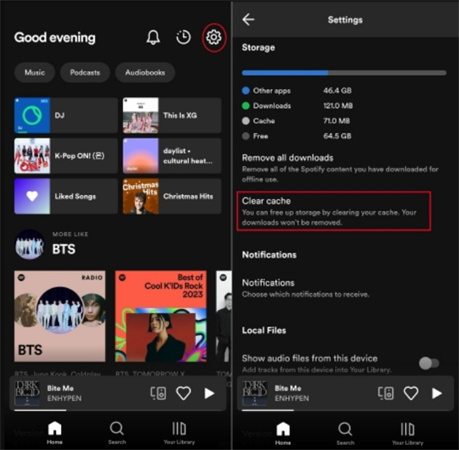The height and width of the screenshot is (450, 459).
Task: Tap the 46.4 GB storage value
Action: pyautogui.click(x=337, y=90)
